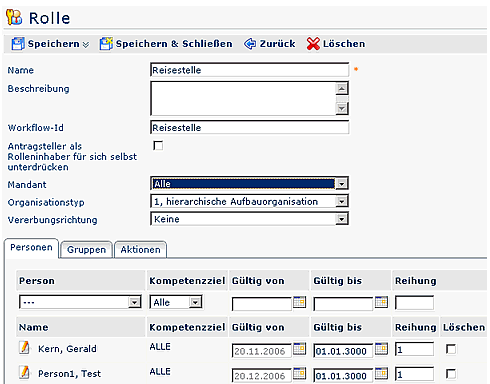Click the Speichern button label
490x384 pixels.
[x=54, y=44]
